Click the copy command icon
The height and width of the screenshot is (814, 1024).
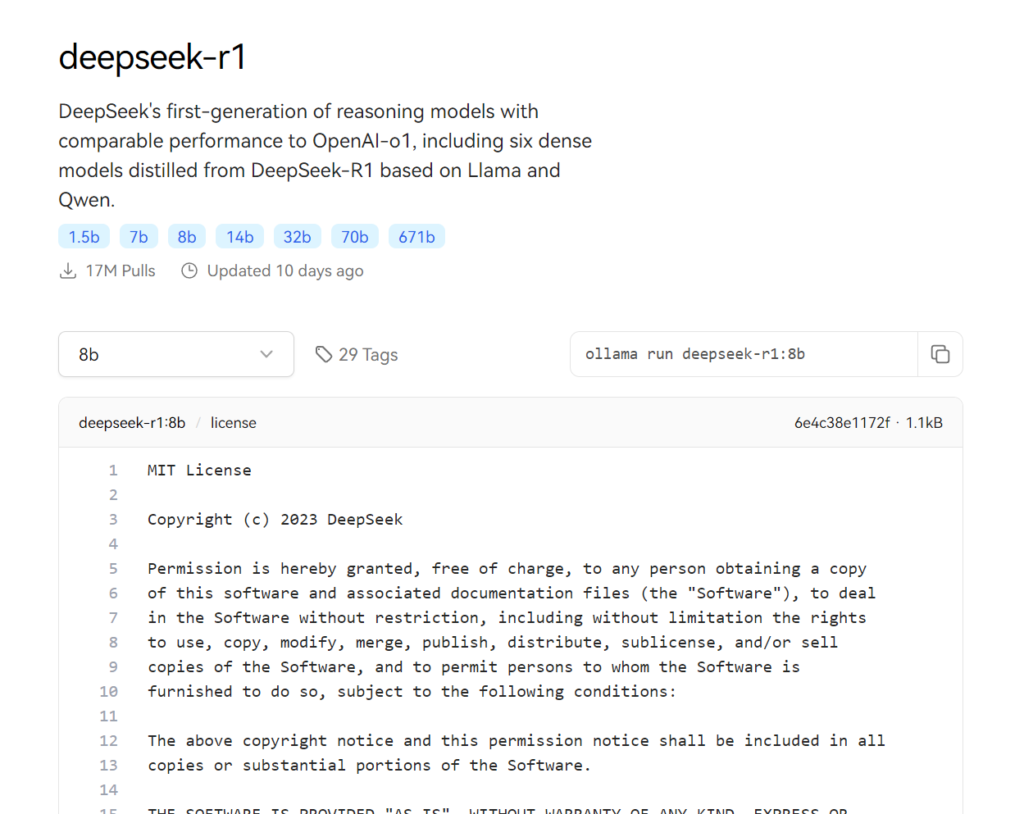point(939,354)
